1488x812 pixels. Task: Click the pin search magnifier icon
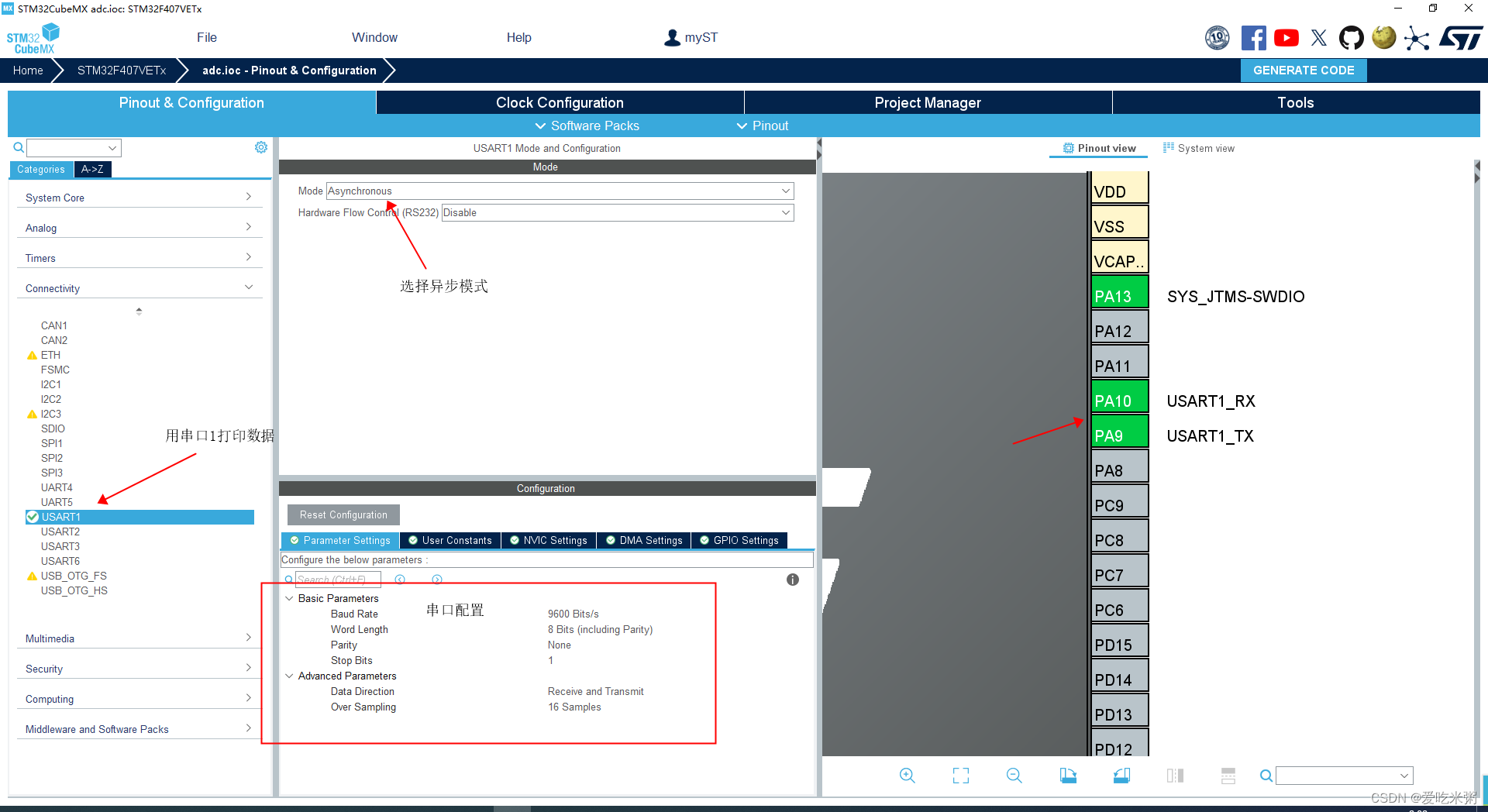(1266, 776)
